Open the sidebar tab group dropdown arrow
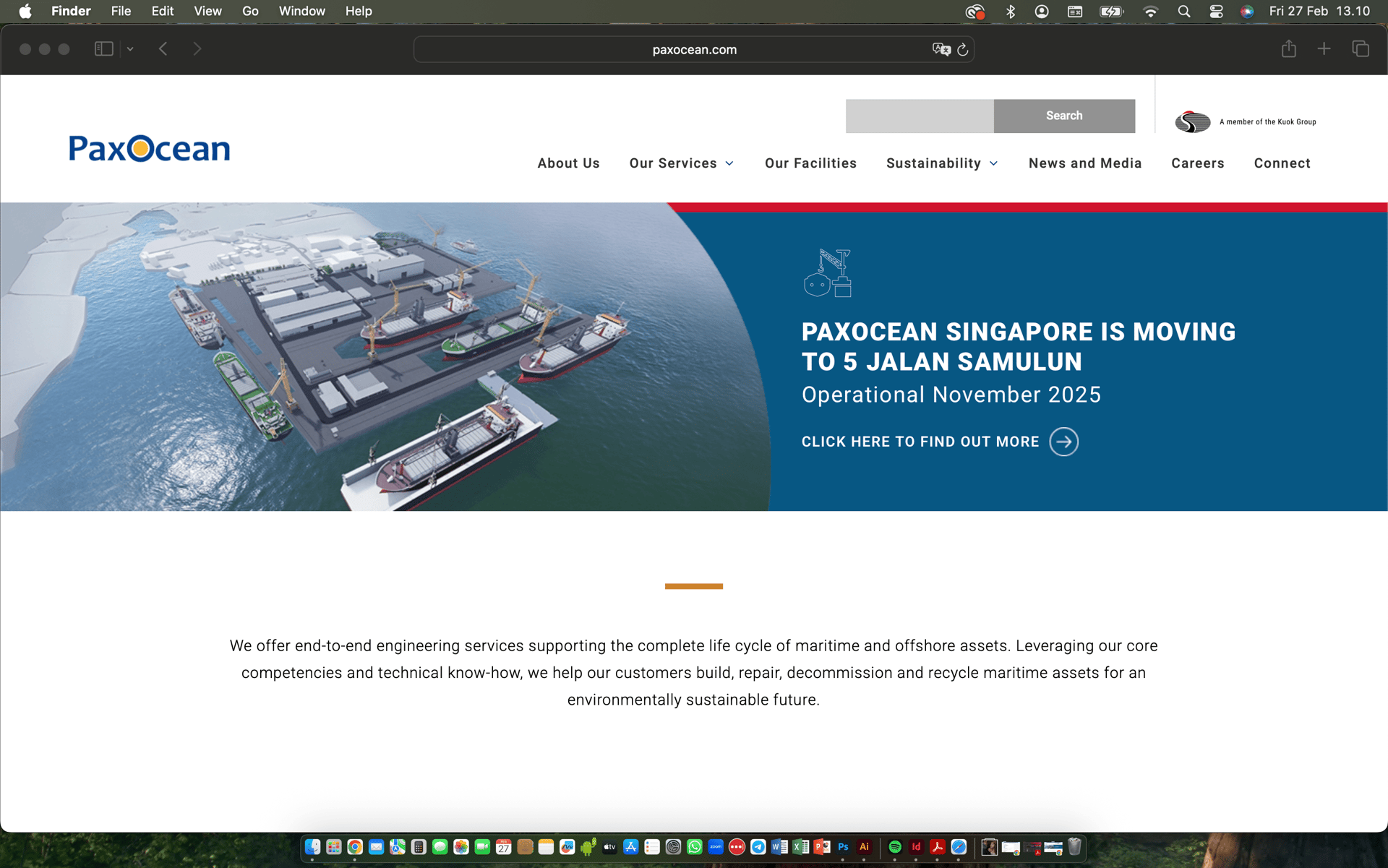 point(130,49)
